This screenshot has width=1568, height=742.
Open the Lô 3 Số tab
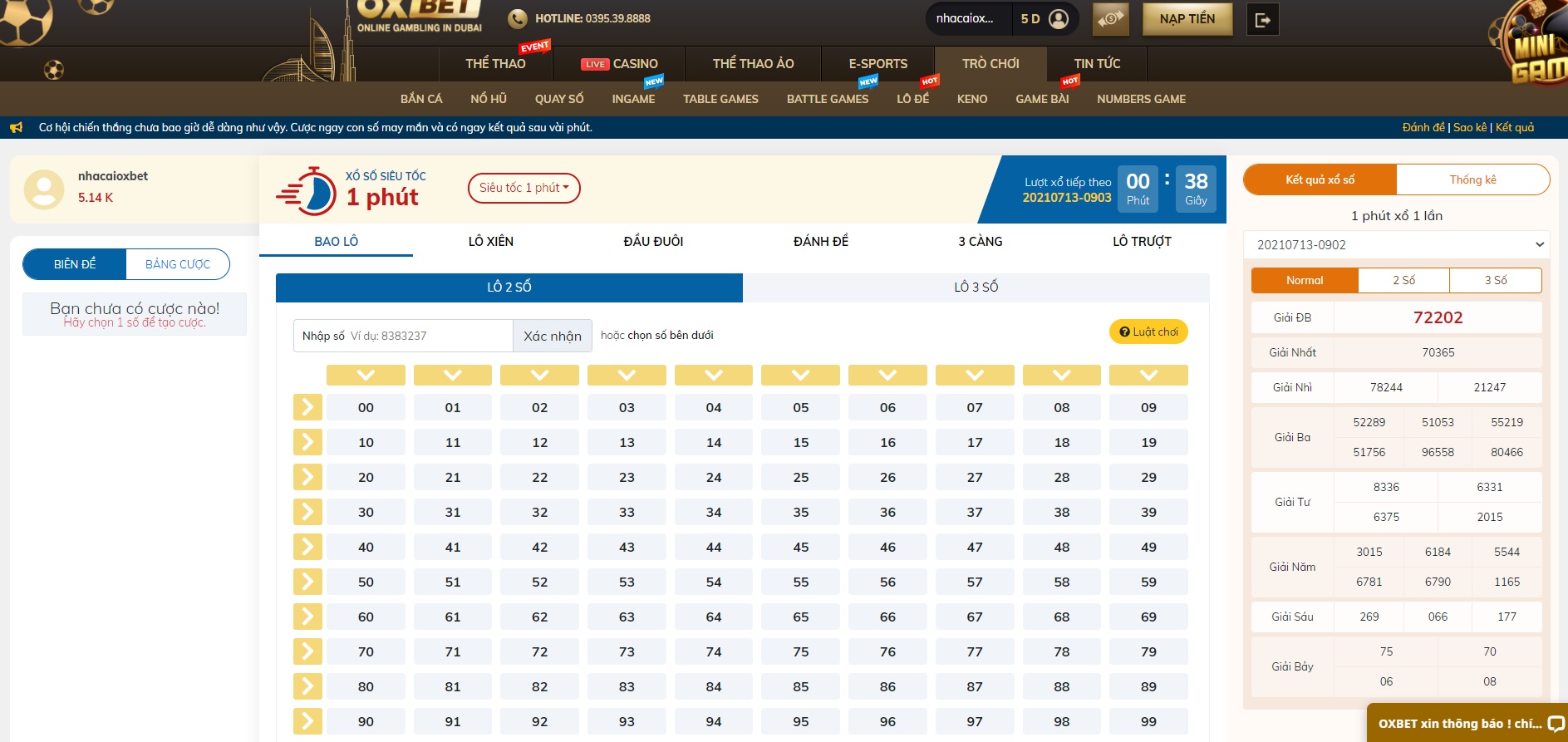point(976,287)
